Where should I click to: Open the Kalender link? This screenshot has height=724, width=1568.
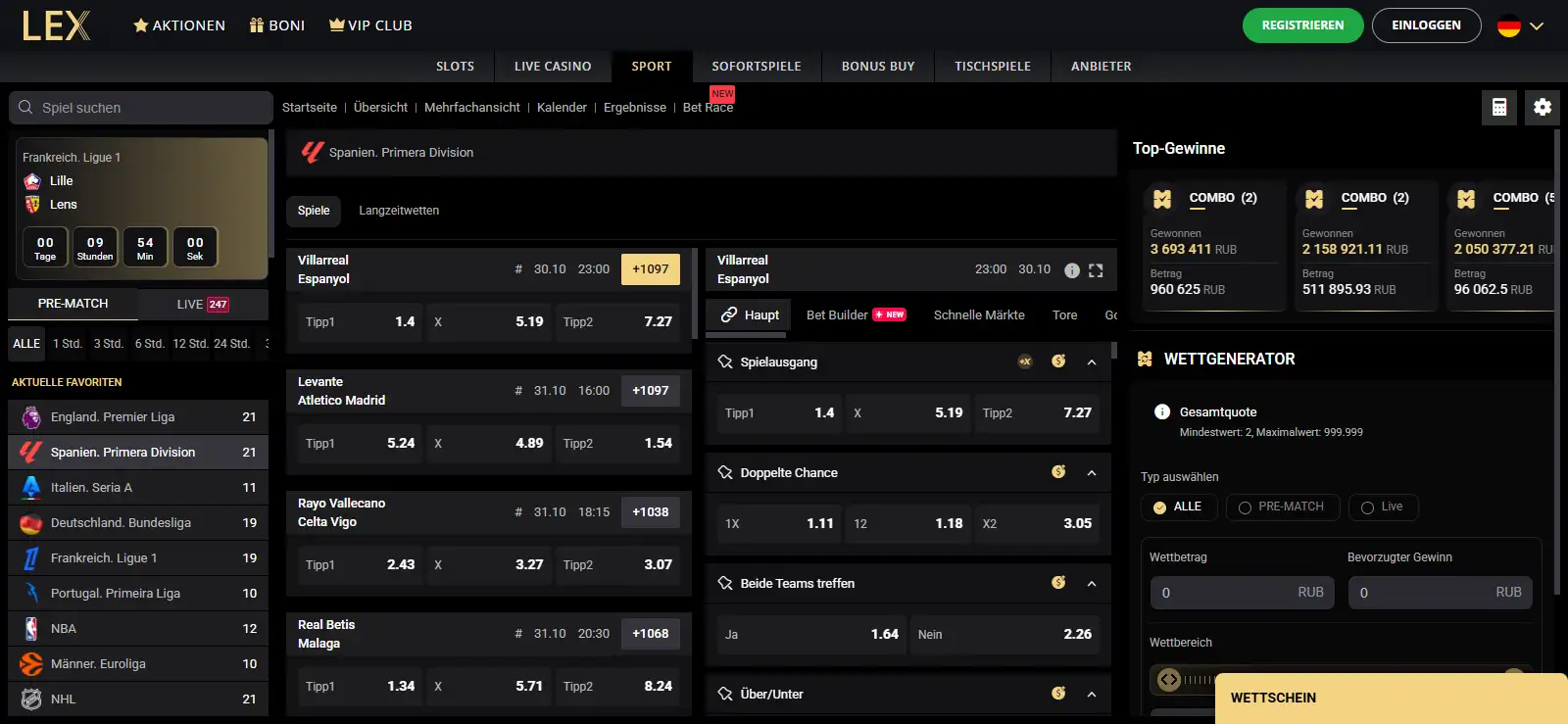[x=562, y=108]
